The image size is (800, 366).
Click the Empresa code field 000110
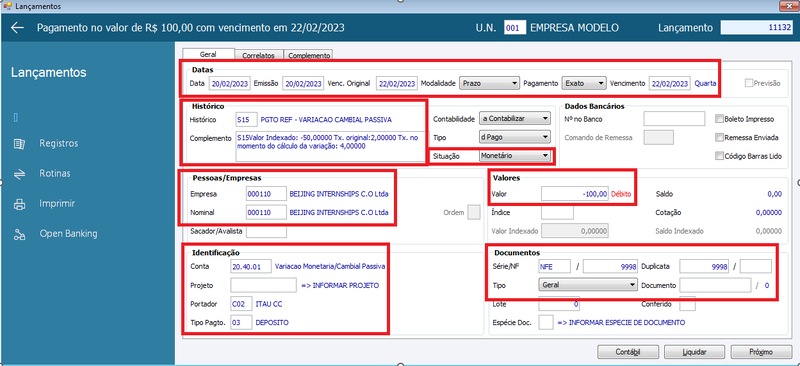coord(266,194)
